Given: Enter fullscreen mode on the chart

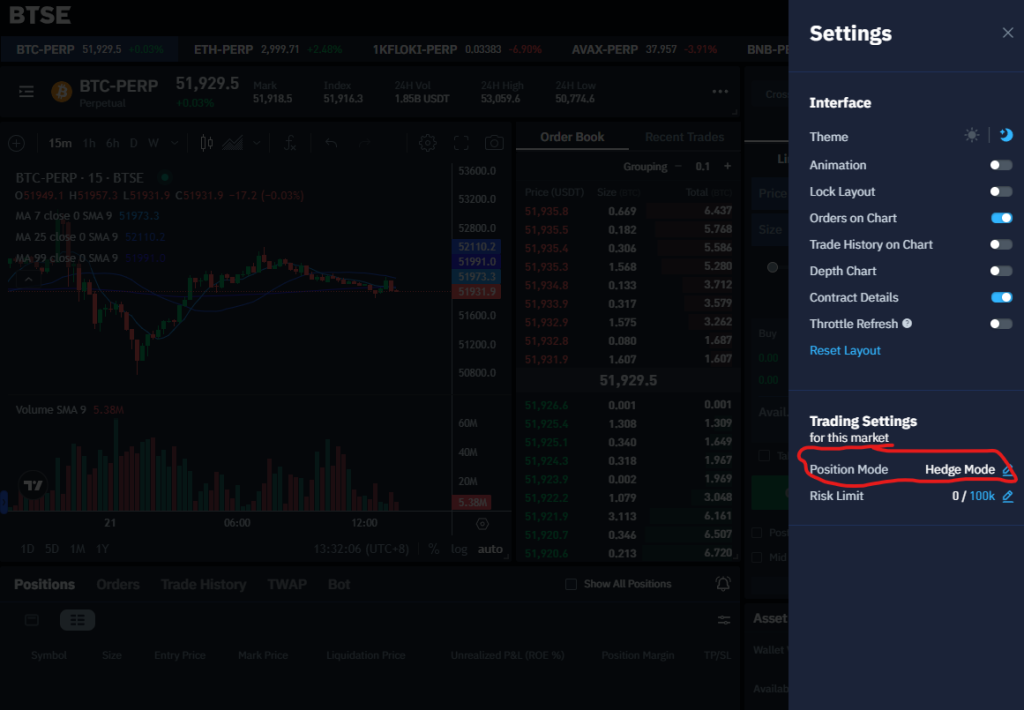Looking at the screenshot, I should pyautogui.click(x=460, y=143).
